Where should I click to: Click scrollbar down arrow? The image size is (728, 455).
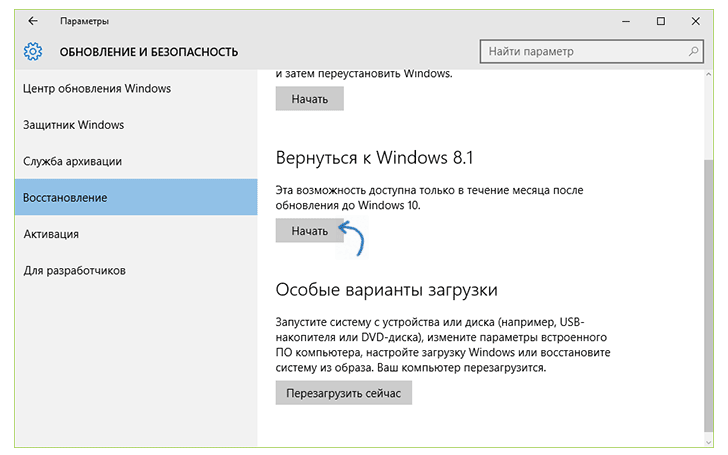pos(708,442)
